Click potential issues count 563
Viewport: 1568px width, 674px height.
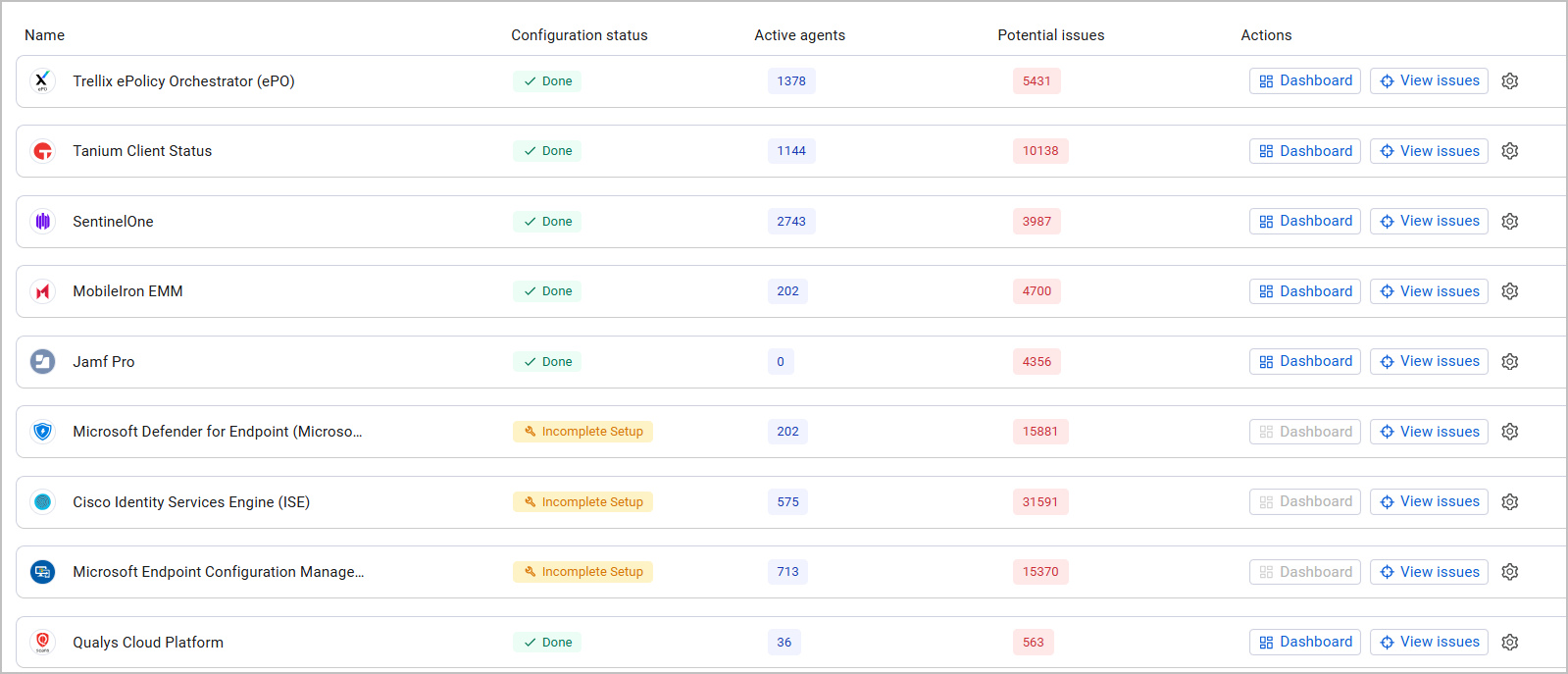tap(1033, 643)
